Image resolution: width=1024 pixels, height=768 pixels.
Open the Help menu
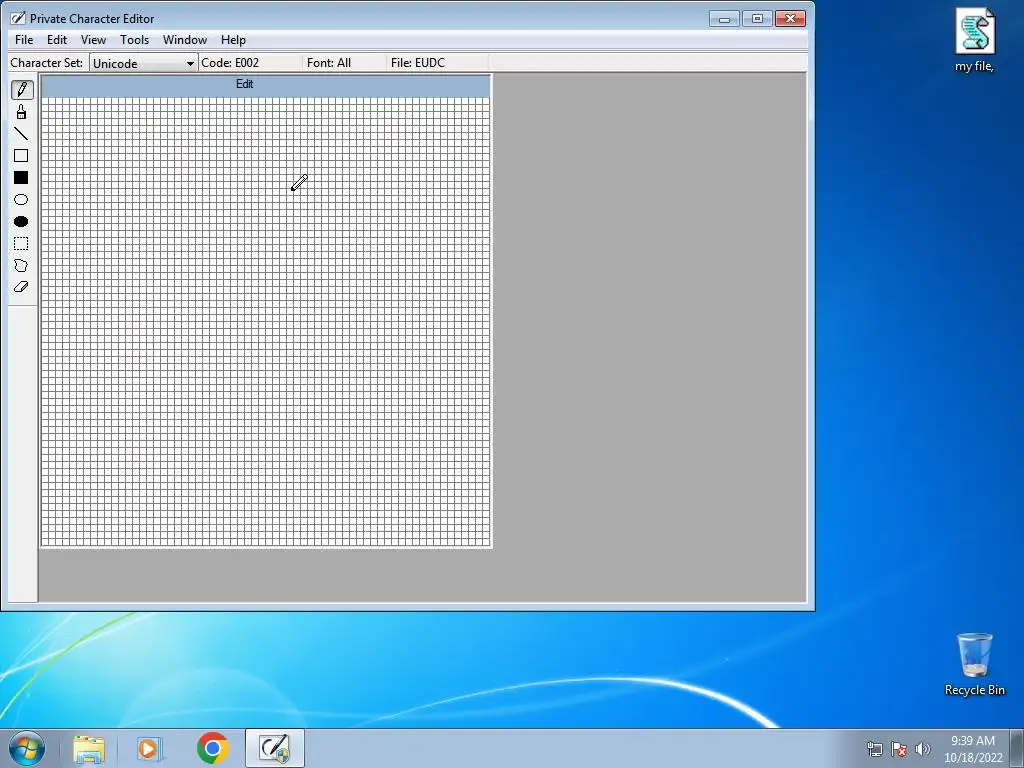[233, 40]
